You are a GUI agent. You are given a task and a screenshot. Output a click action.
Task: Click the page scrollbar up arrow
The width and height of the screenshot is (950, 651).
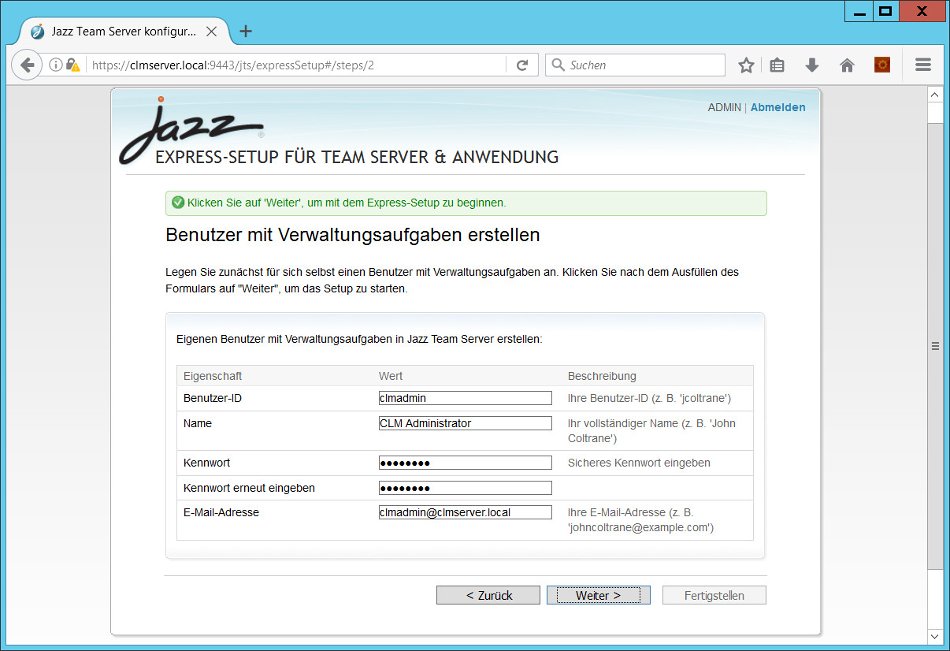935,95
